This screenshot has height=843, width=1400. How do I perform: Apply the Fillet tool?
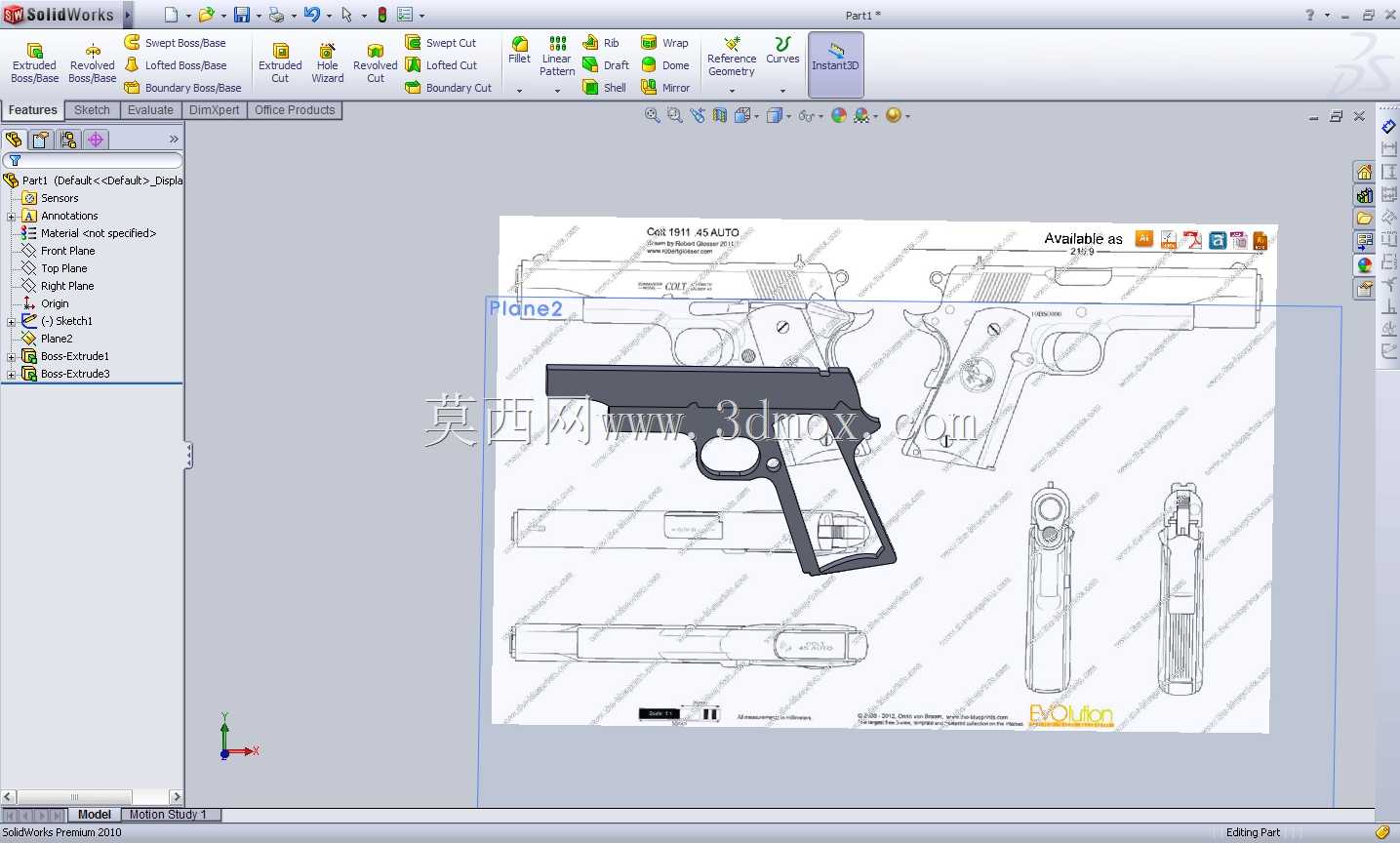[x=520, y=51]
